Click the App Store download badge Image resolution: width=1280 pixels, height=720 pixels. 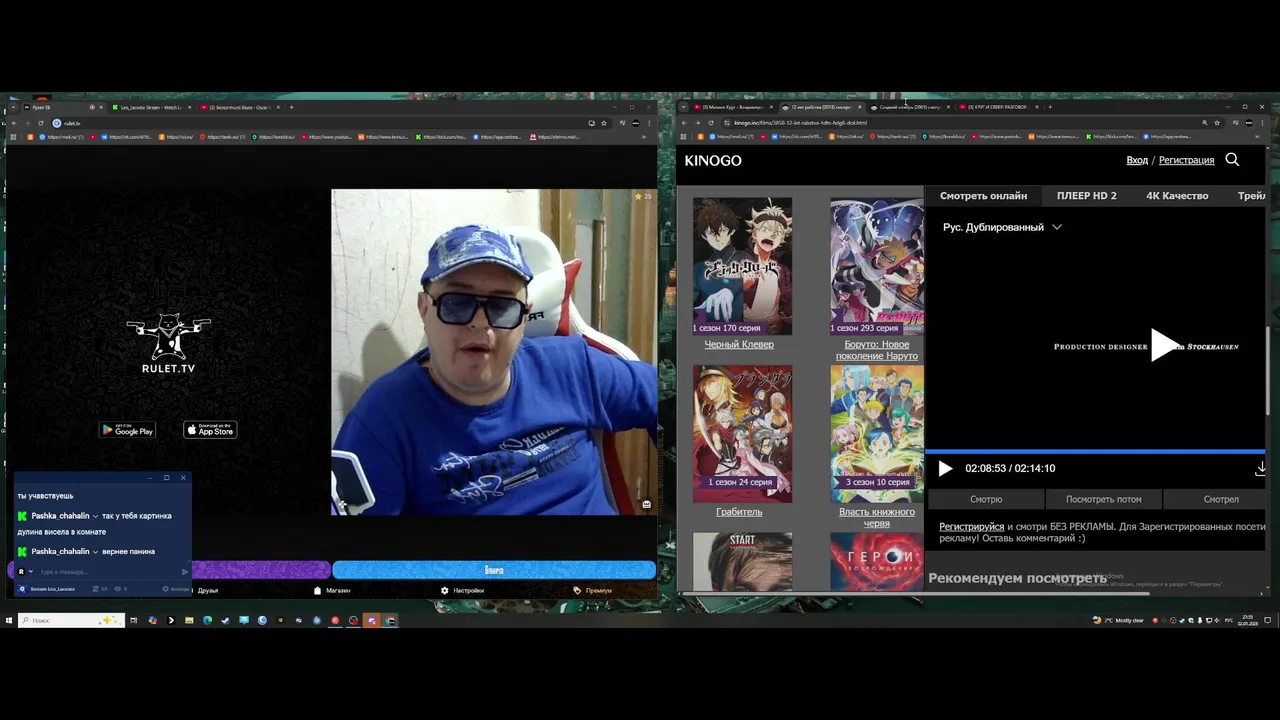[210, 430]
